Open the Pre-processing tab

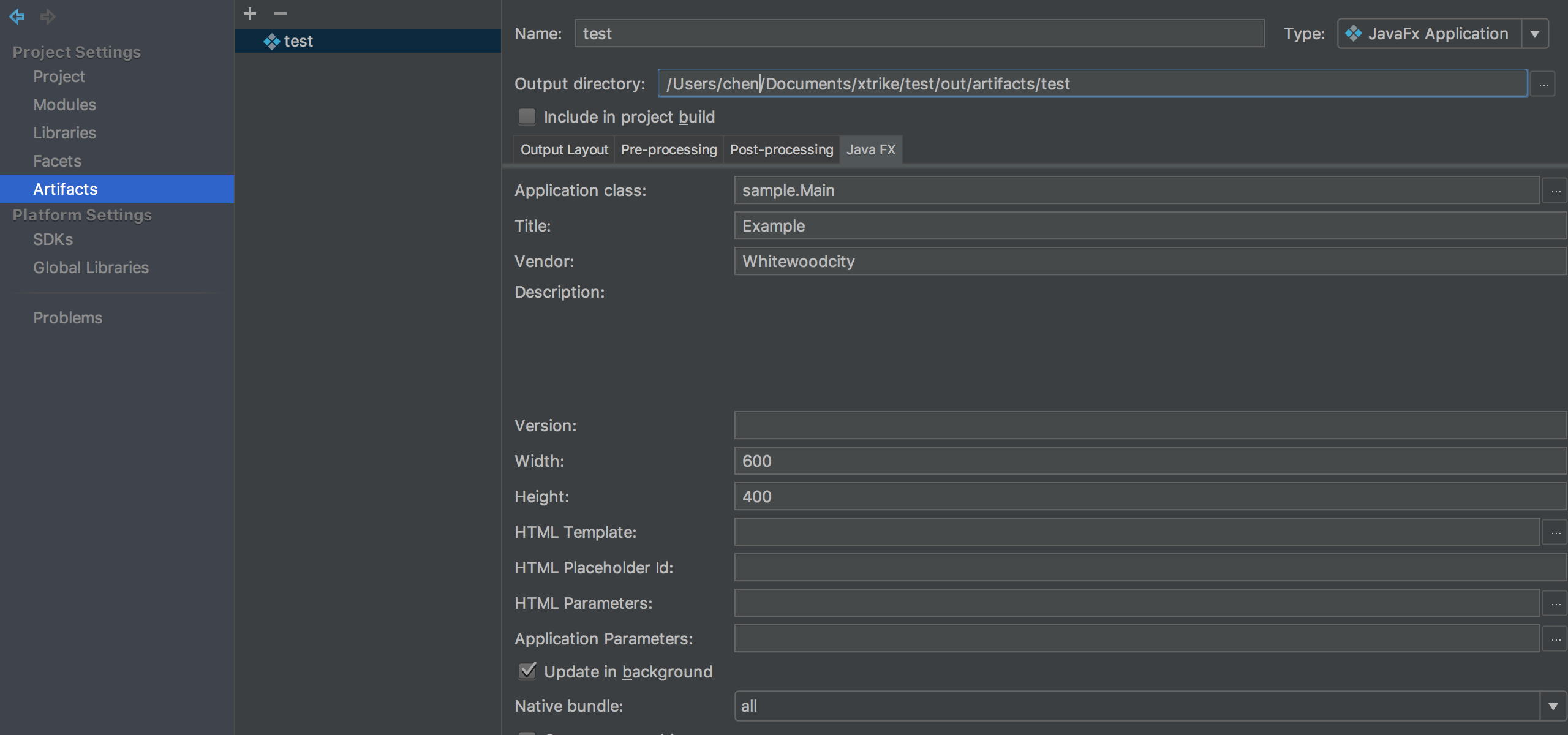point(668,149)
